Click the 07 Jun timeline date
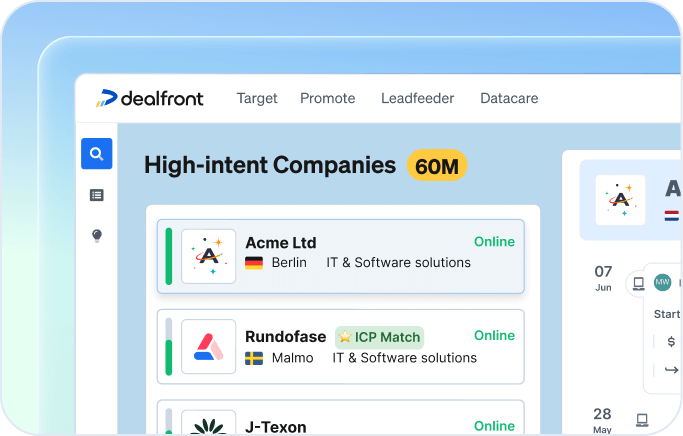The height and width of the screenshot is (436, 683). [603, 277]
